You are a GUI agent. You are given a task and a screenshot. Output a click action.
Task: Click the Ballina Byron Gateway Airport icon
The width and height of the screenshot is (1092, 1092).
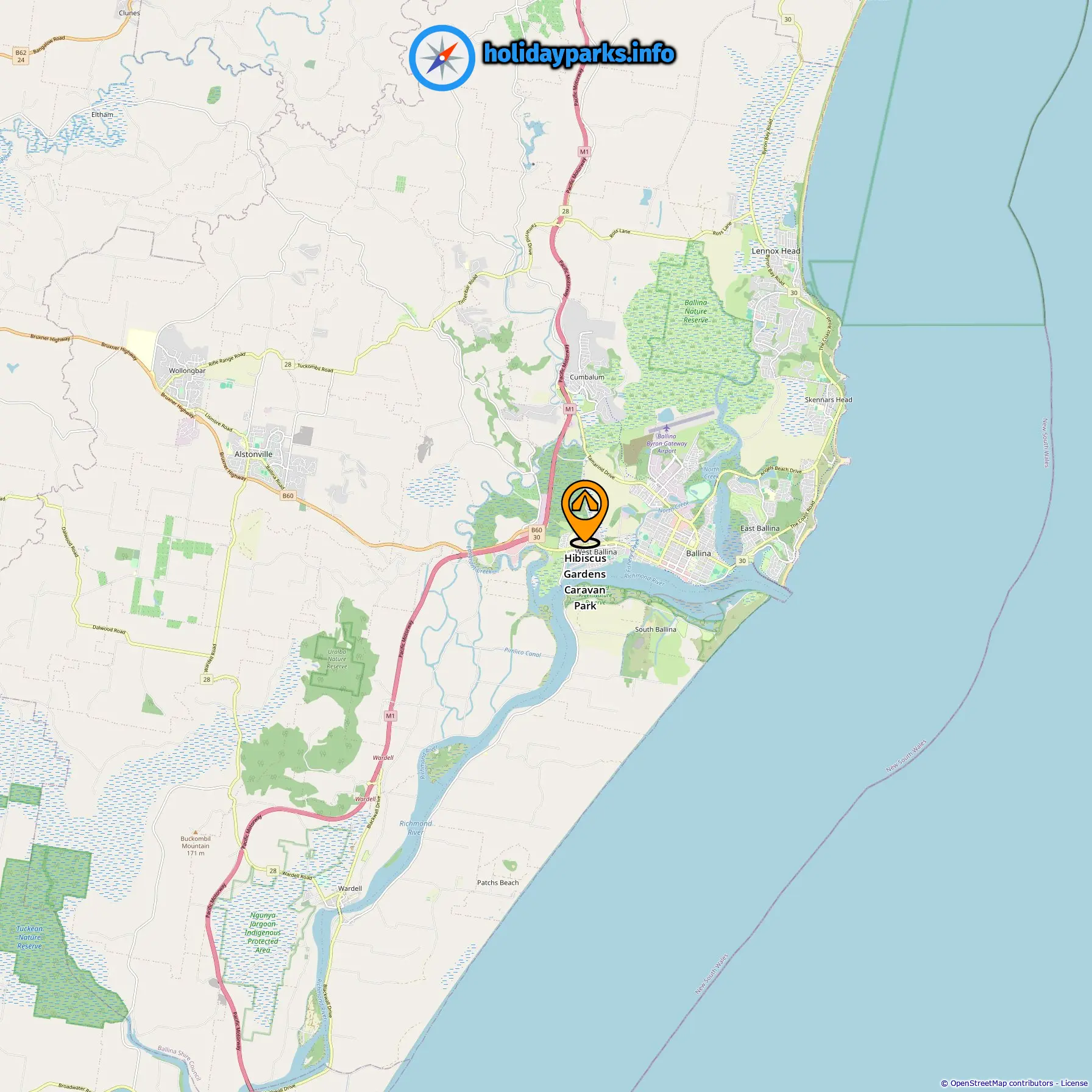click(x=667, y=428)
